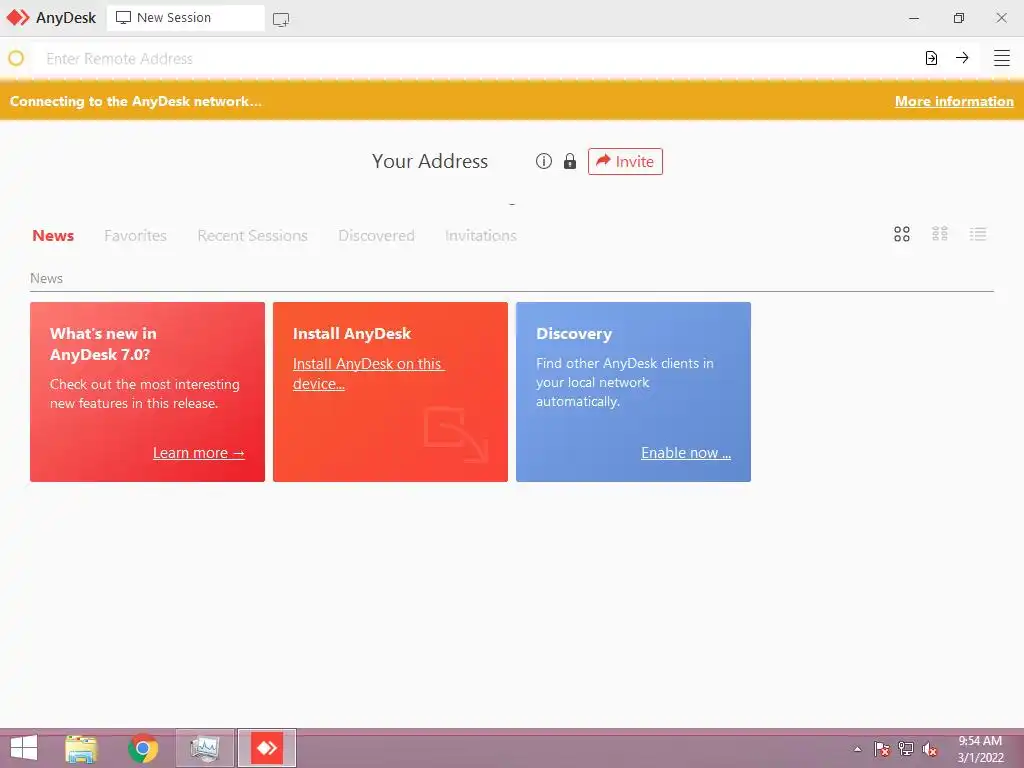Open the hamburger main menu
This screenshot has height=768, width=1024.
(x=1001, y=58)
